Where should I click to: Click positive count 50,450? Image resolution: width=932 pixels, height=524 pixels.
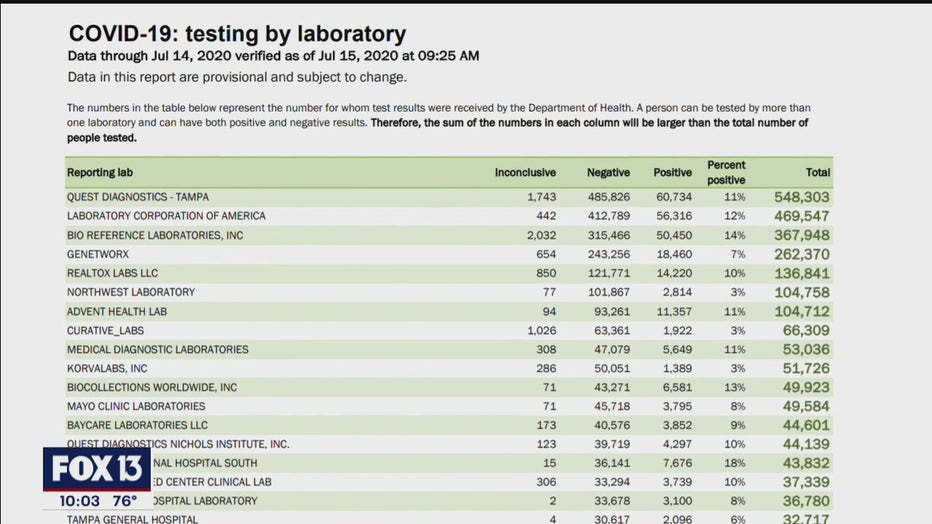point(674,235)
